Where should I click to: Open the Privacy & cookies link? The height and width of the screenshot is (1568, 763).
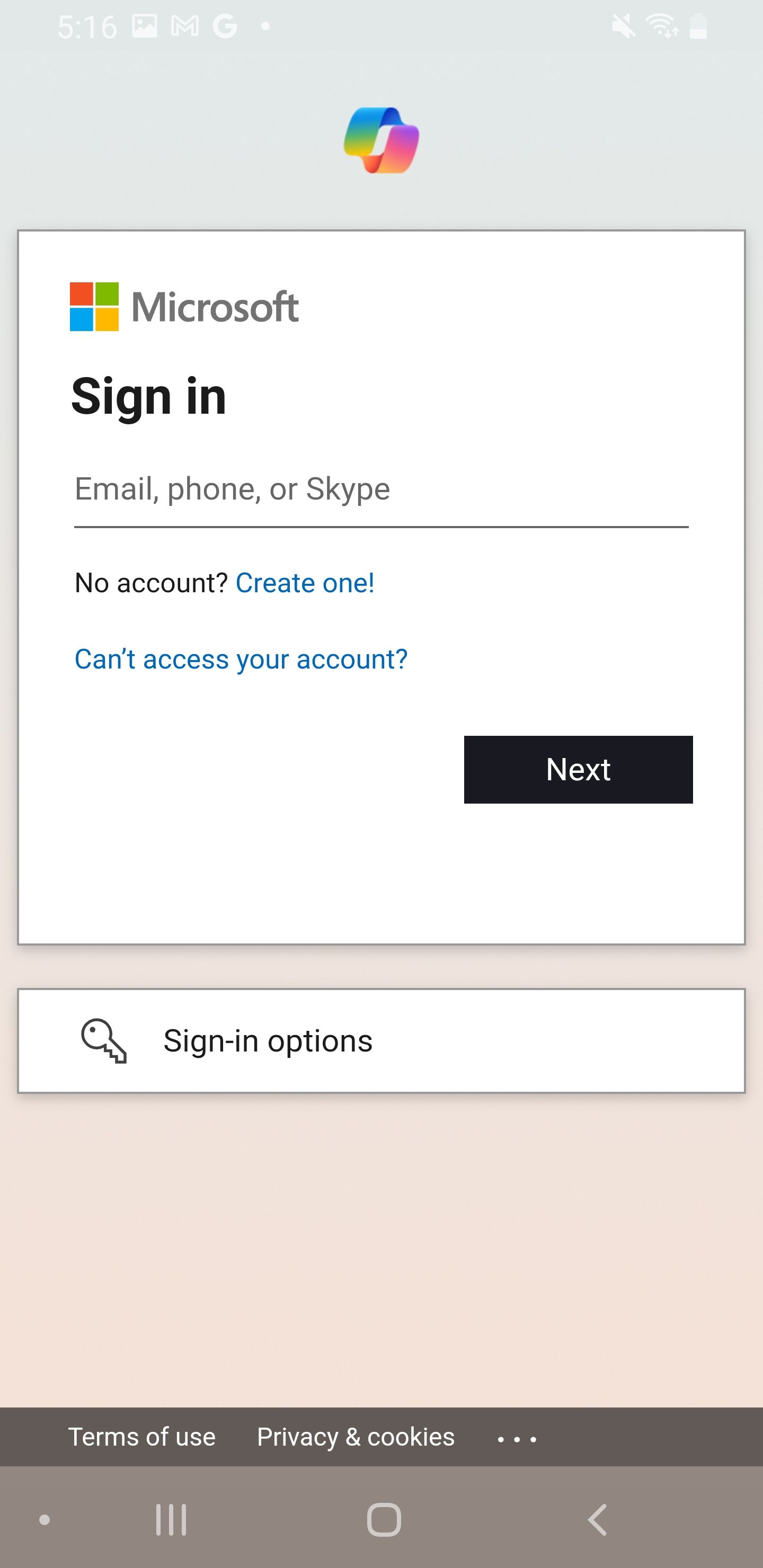(354, 1437)
